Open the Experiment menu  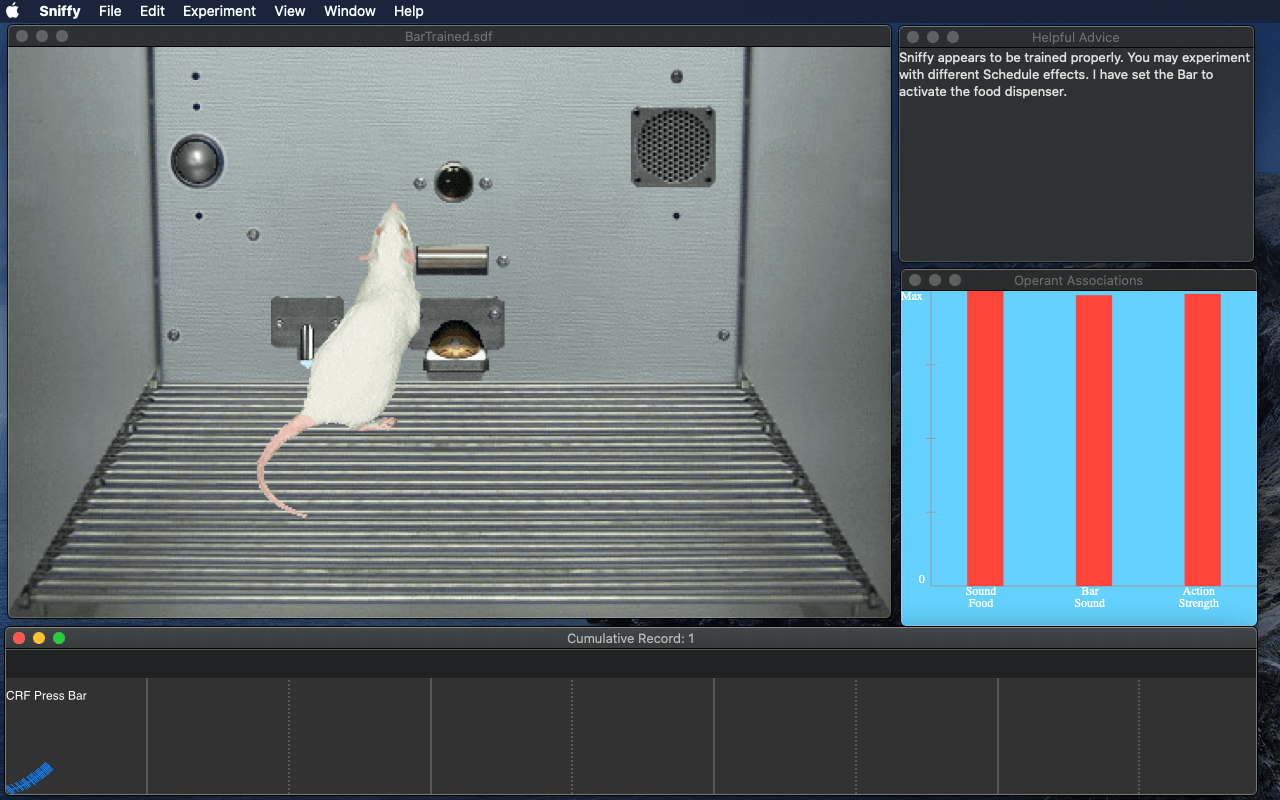click(x=219, y=11)
